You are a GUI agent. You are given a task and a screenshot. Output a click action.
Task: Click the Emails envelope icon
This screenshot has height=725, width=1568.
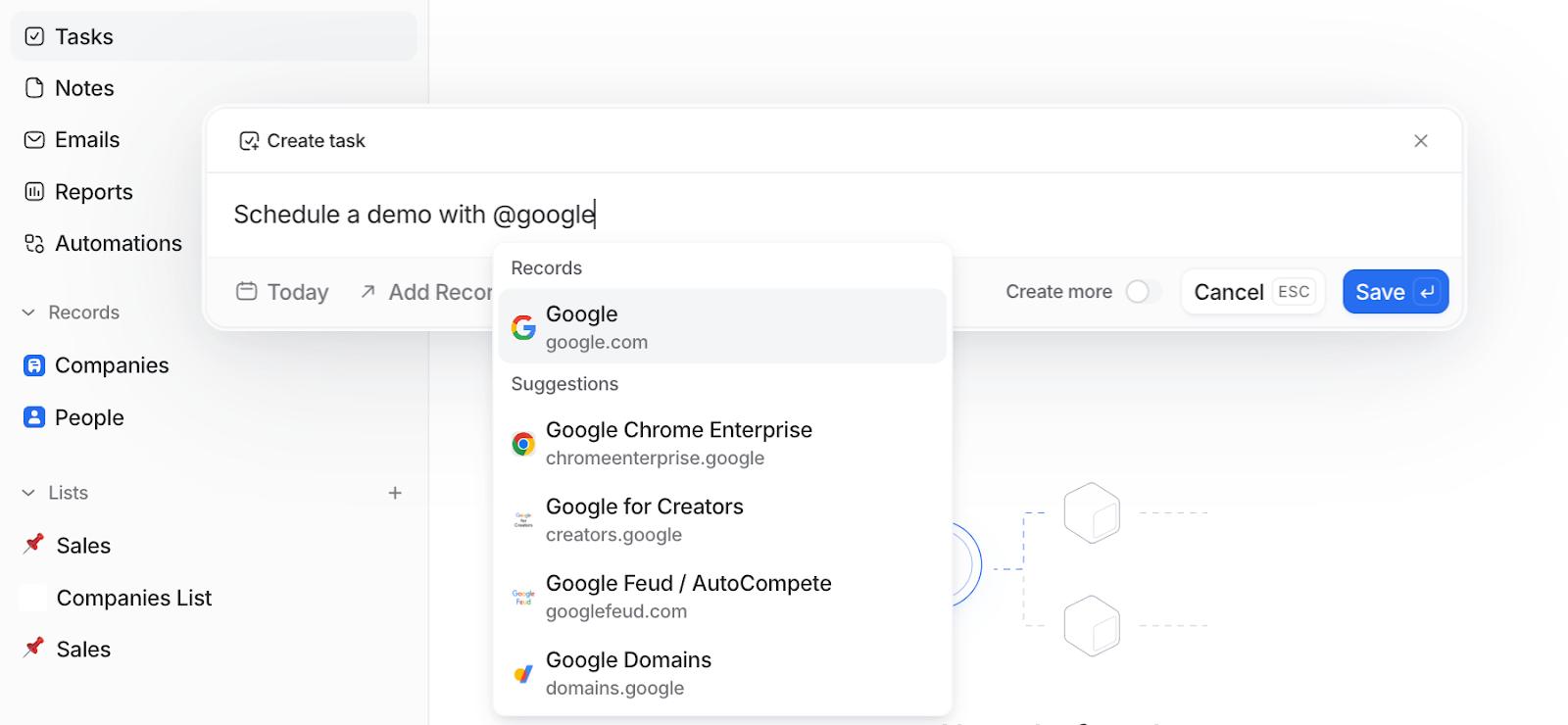34,140
